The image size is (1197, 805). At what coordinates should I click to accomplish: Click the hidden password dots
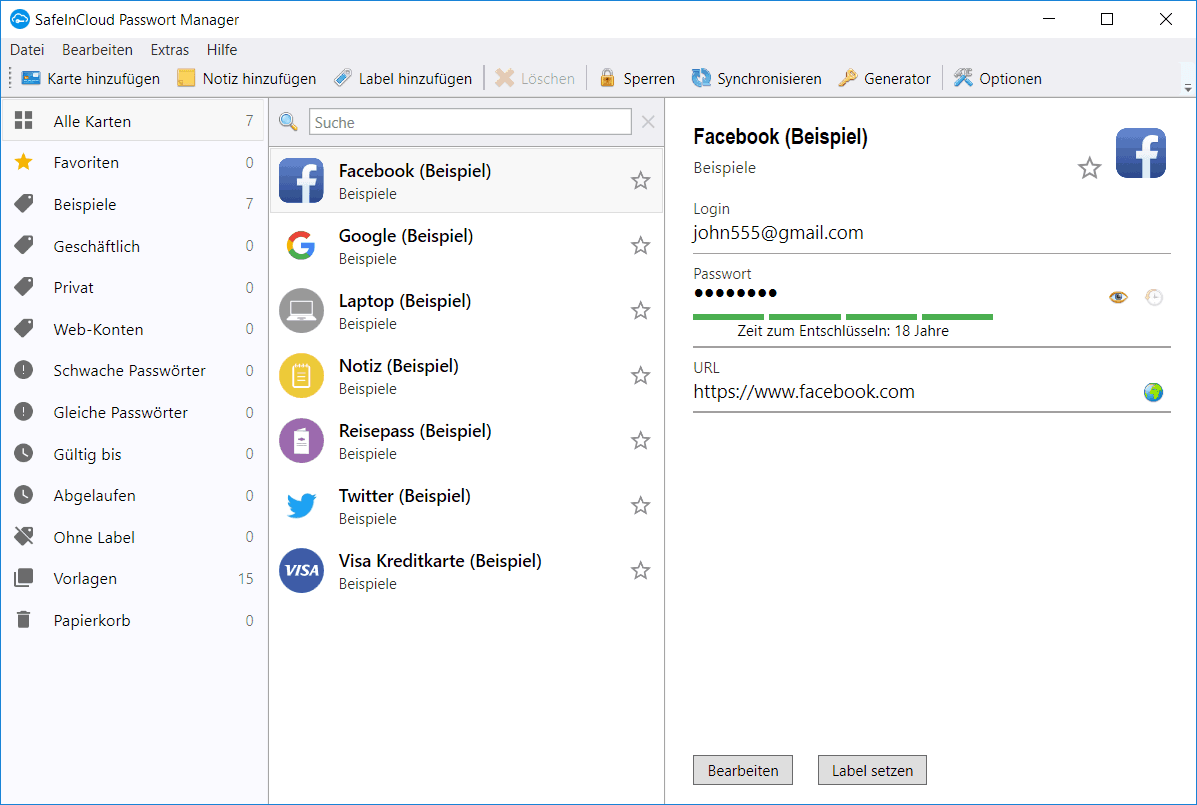(735, 293)
